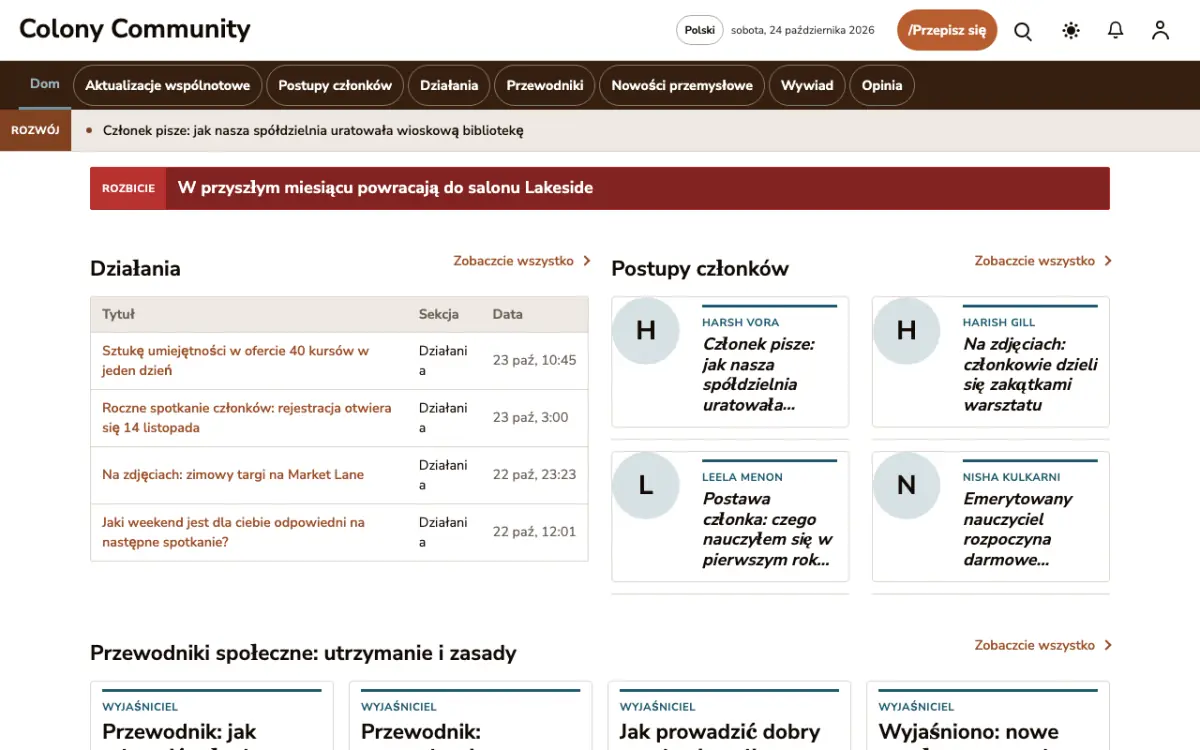Viewport: 1200px width, 750px height.
Task: Open Leela Menon's article Postawa członka
Action: coord(768,529)
